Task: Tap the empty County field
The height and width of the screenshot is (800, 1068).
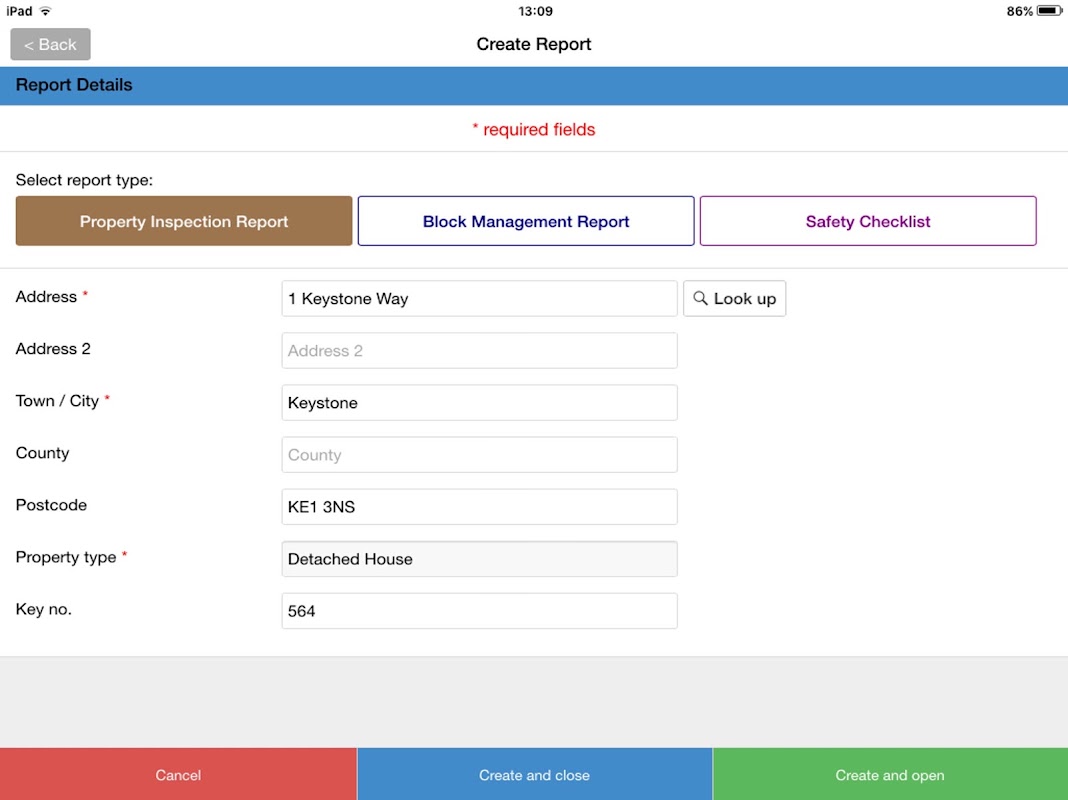Action: 480,455
